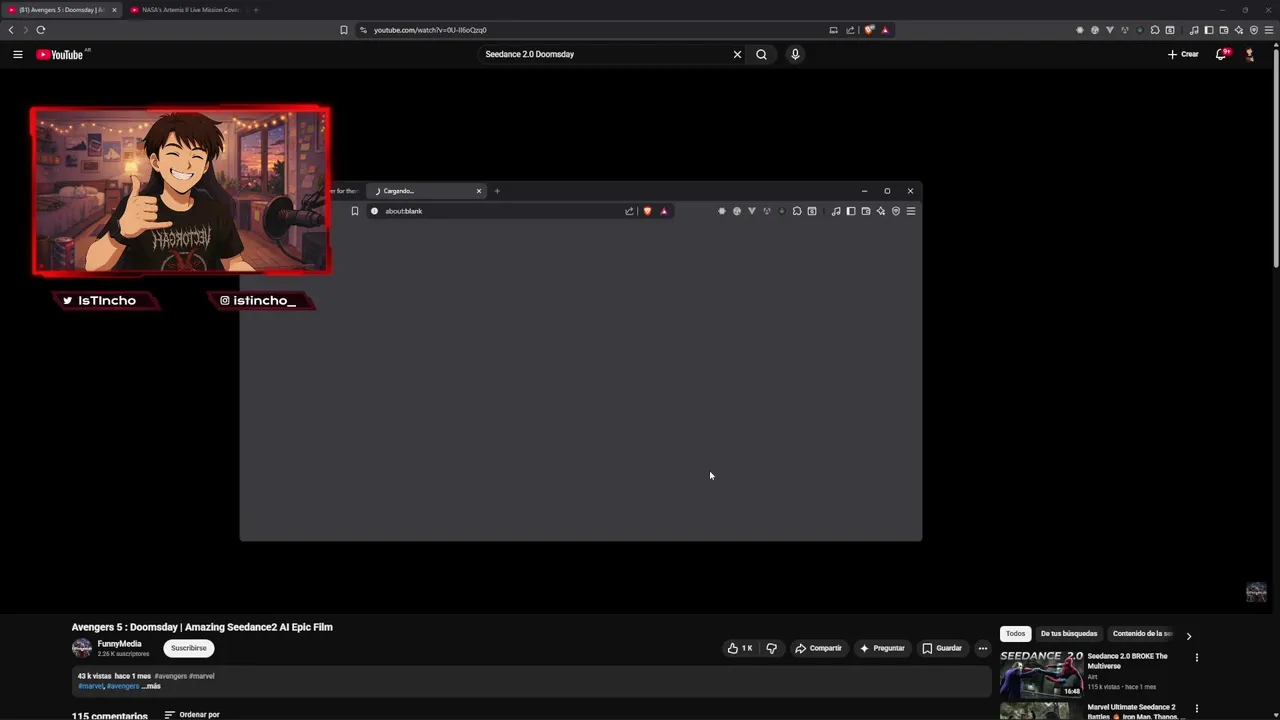This screenshot has width=1280, height=720.
Task: Open the Ordenar por sort dropdown
Action: coord(192,715)
